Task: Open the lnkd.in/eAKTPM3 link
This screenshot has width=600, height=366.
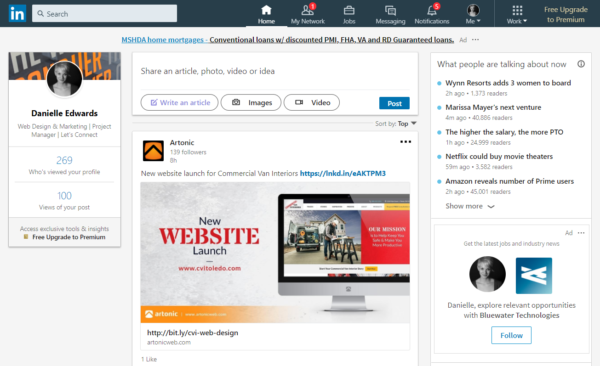Action: click(x=342, y=173)
